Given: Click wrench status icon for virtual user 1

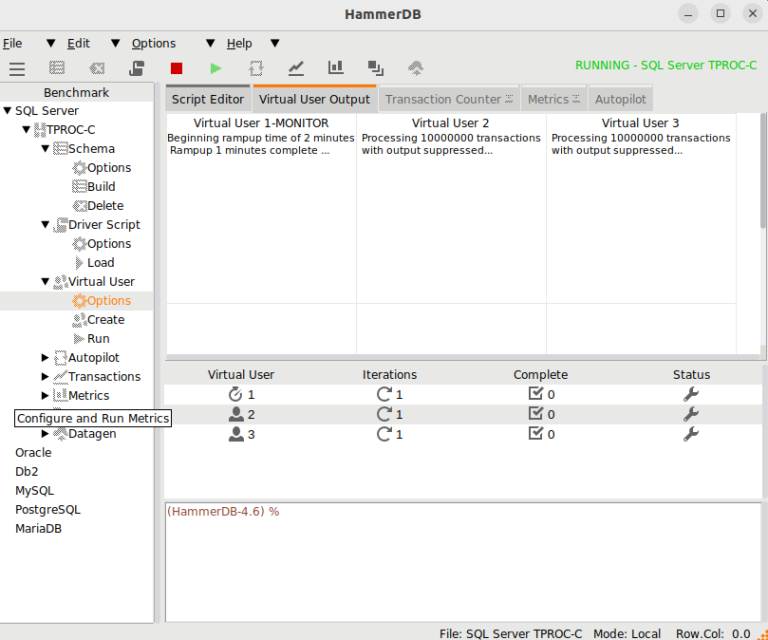Looking at the screenshot, I should click(690, 394).
